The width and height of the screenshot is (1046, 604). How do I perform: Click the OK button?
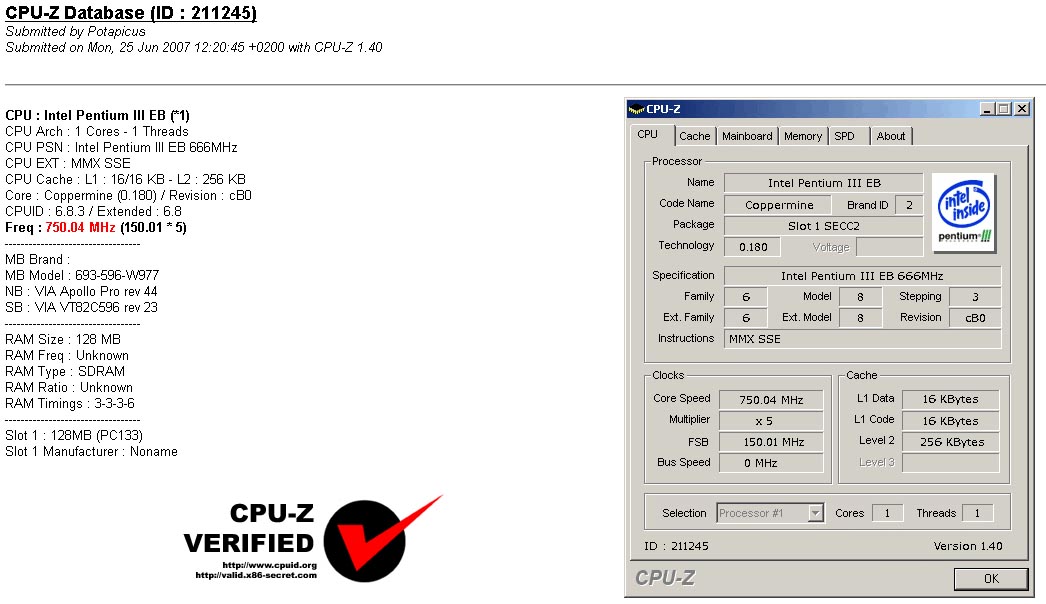point(991,579)
